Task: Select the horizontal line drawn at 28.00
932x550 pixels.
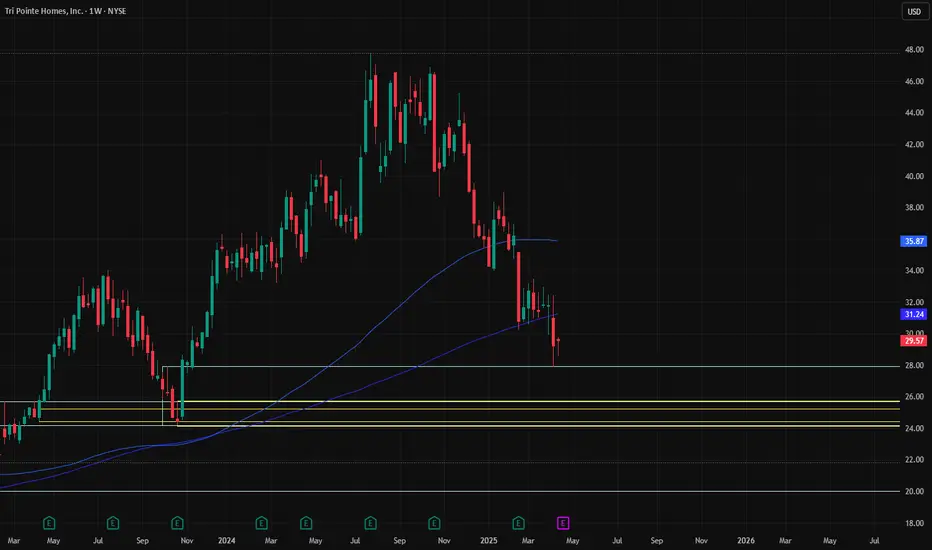Action: pos(531,366)
